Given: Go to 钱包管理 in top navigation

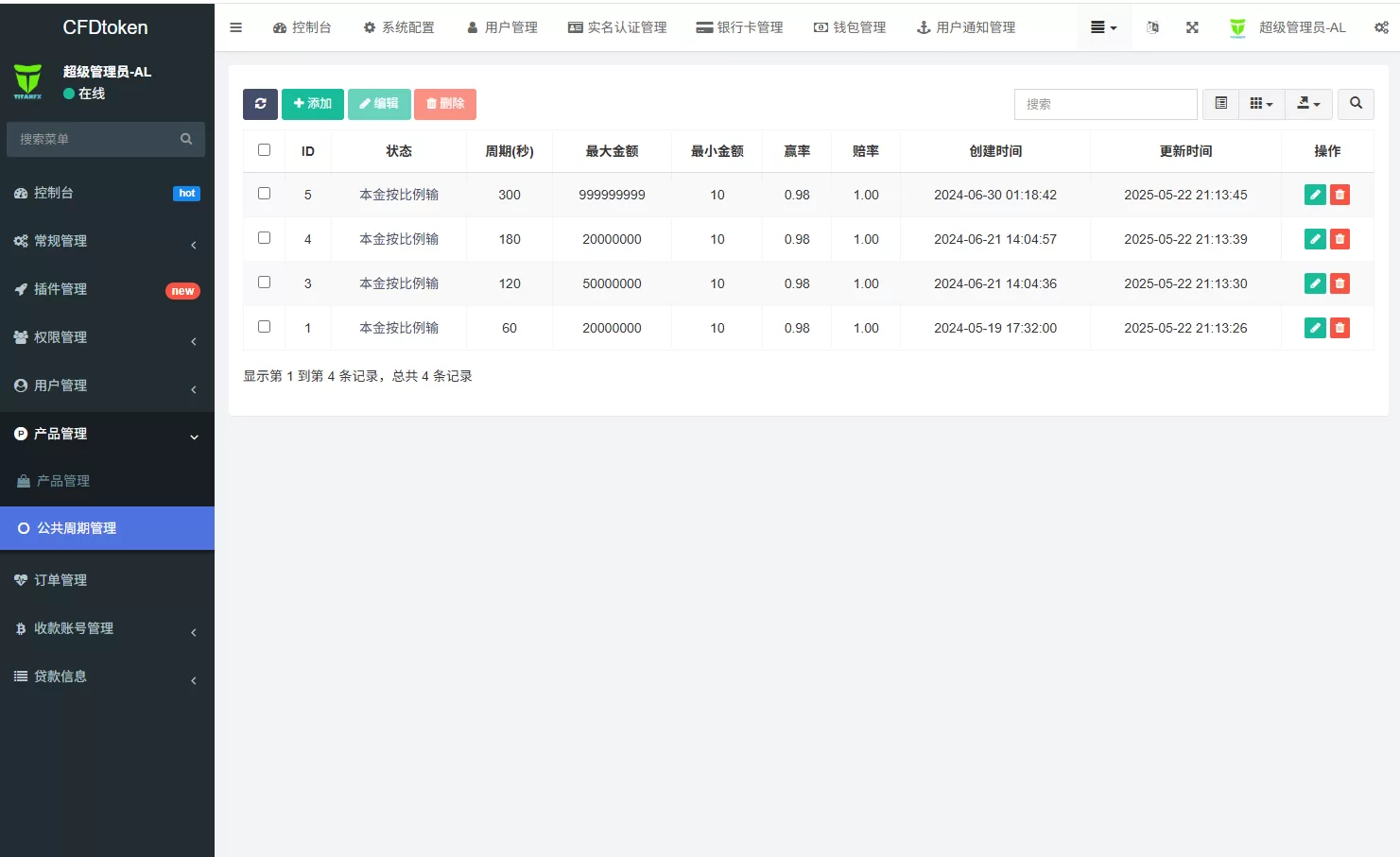Looking at the screenshot, I should [849, 27].
